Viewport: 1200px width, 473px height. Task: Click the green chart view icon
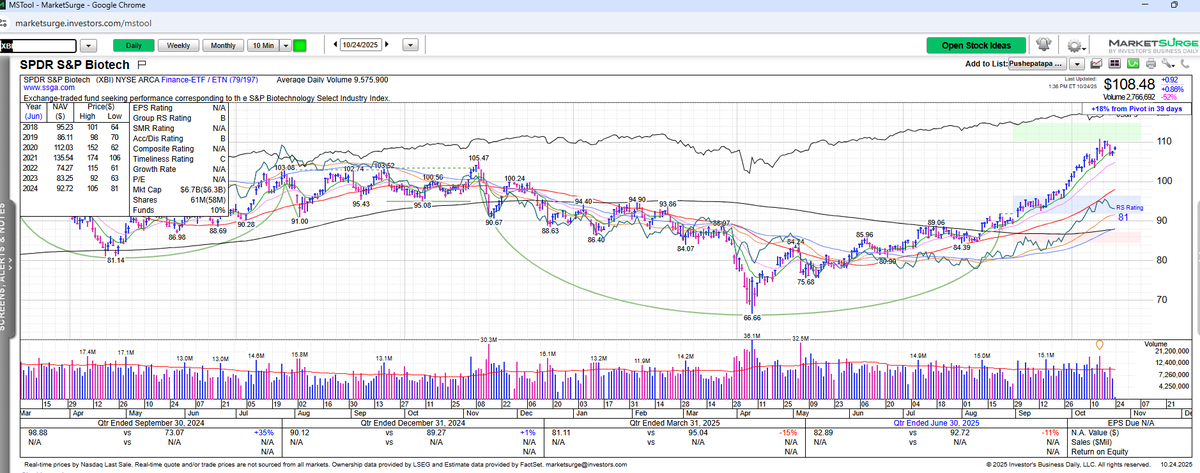tap(1133, 63)
